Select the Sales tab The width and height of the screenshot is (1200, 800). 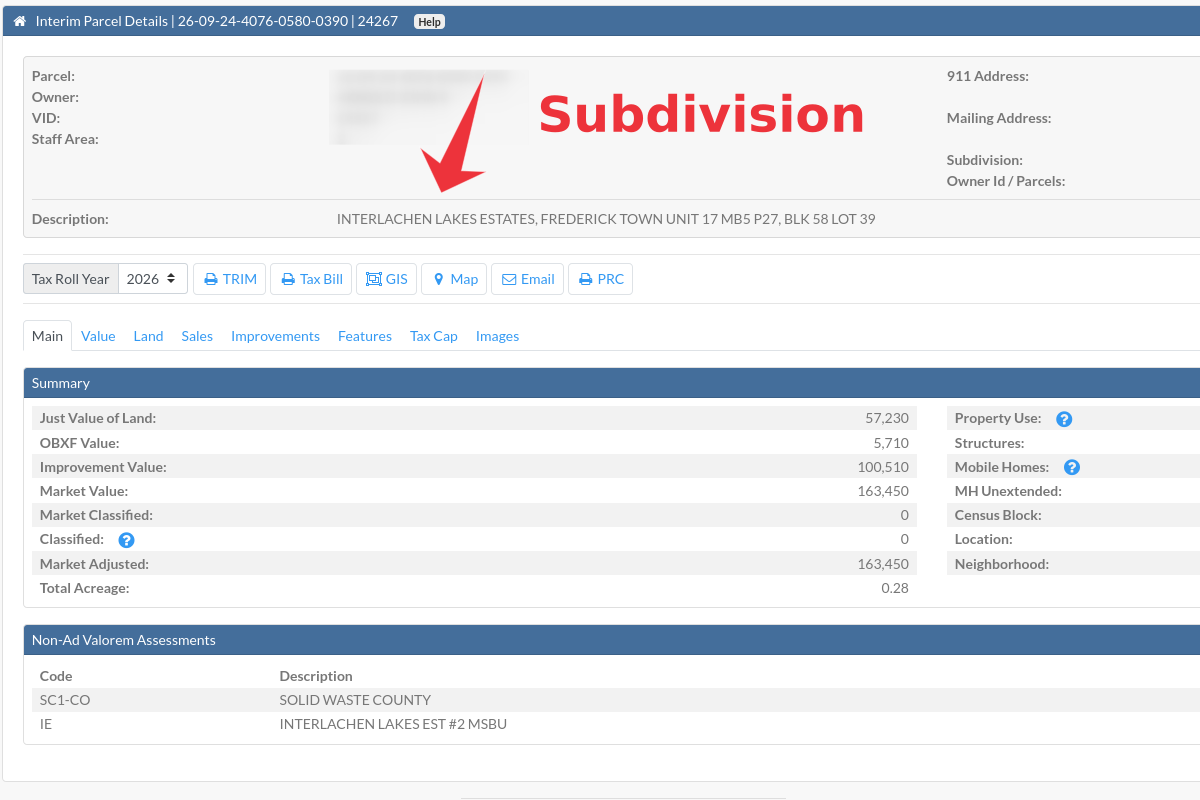pyautogui.click(x=197, y=336)
